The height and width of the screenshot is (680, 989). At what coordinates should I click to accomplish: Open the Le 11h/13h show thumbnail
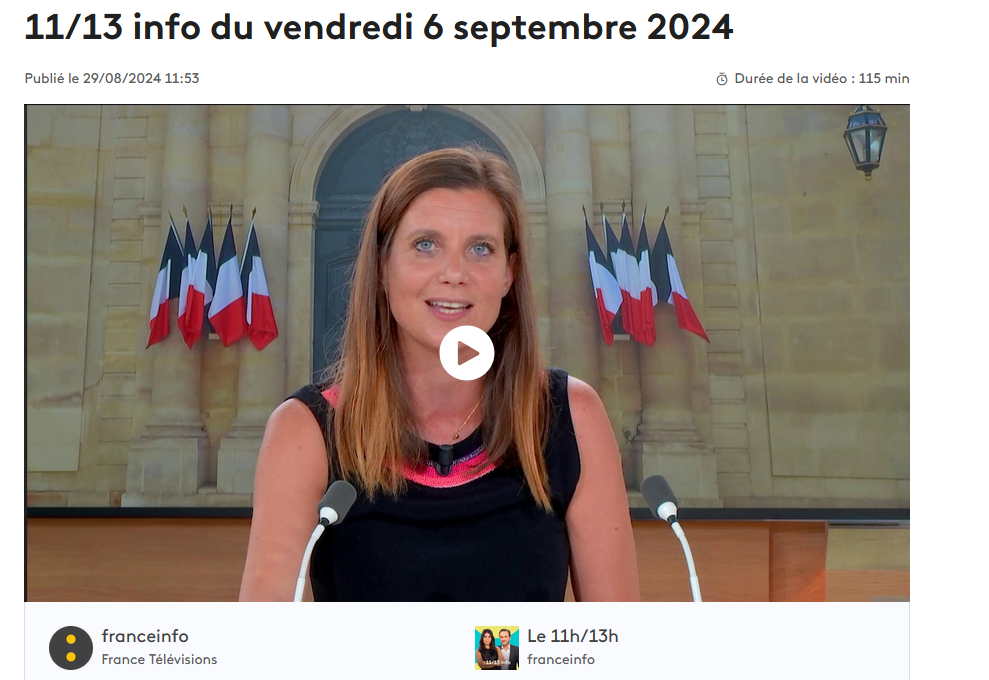(x=497, y=648)
